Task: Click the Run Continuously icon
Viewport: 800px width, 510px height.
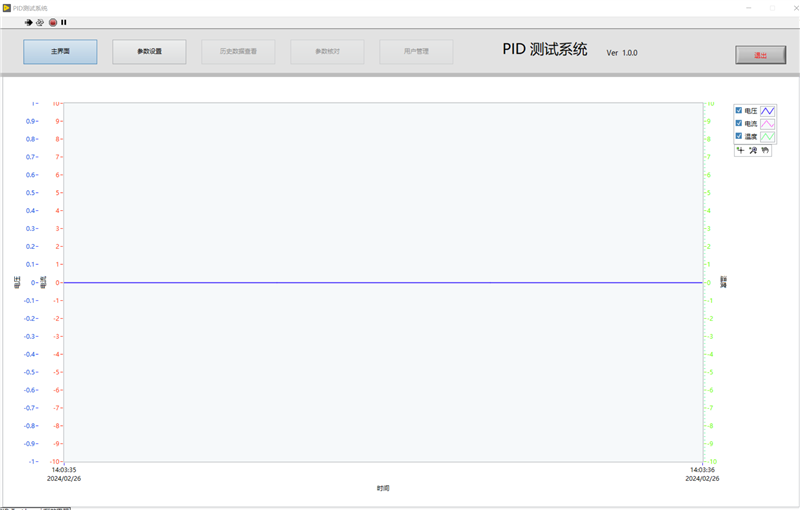Action: [40, 22]
